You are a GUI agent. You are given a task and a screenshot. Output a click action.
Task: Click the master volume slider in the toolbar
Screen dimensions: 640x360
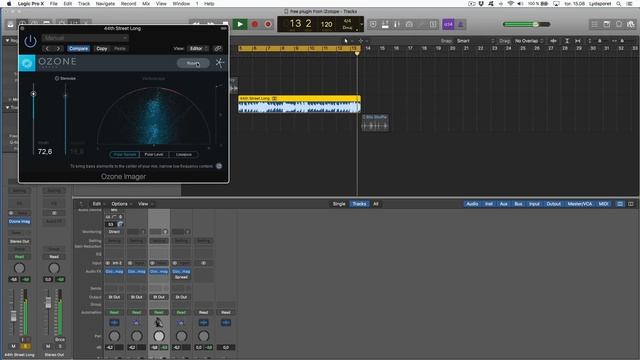coord(527,24)
